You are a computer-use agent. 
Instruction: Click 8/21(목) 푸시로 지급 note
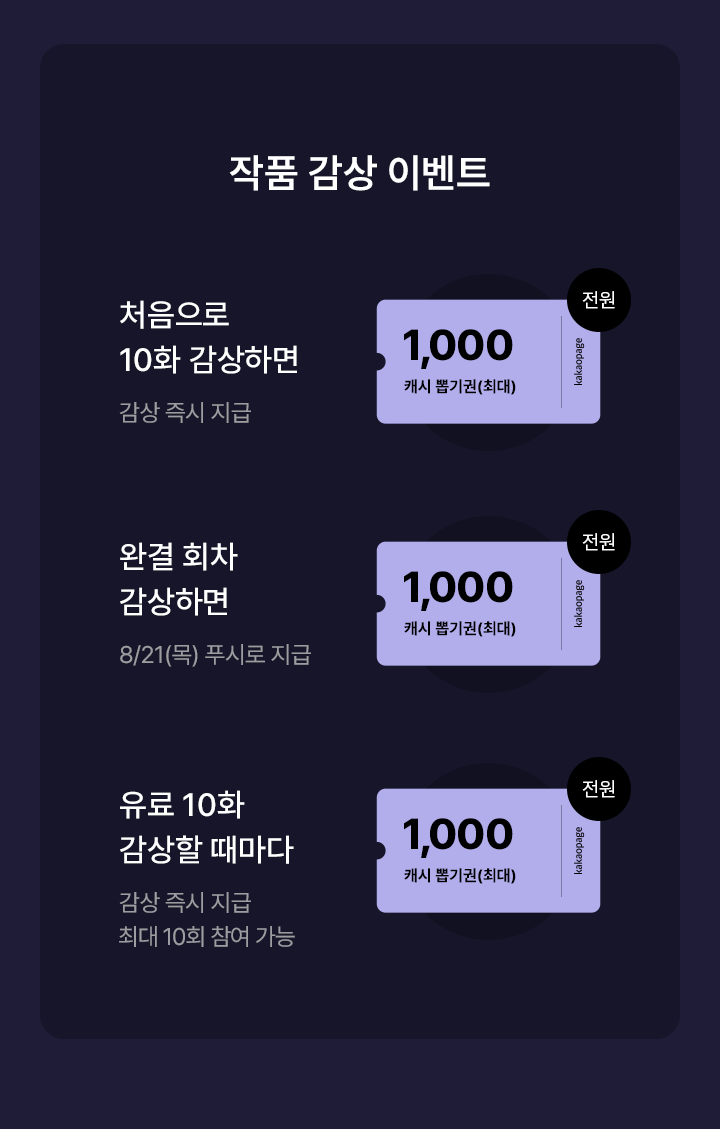215,655
